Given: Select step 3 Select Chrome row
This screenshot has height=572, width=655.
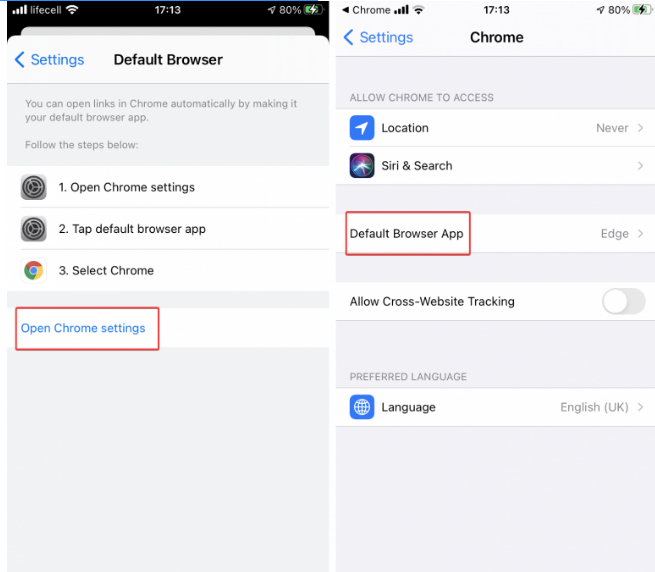Looking at the screenshot, I should tap(168, 270).
